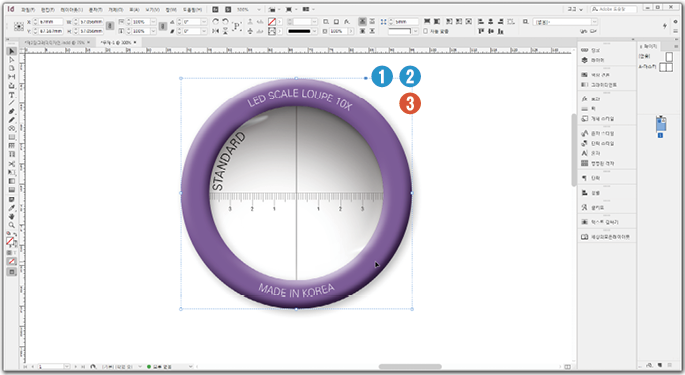Select the Pencil tool

pyautogui.click(x=12, y=120)
